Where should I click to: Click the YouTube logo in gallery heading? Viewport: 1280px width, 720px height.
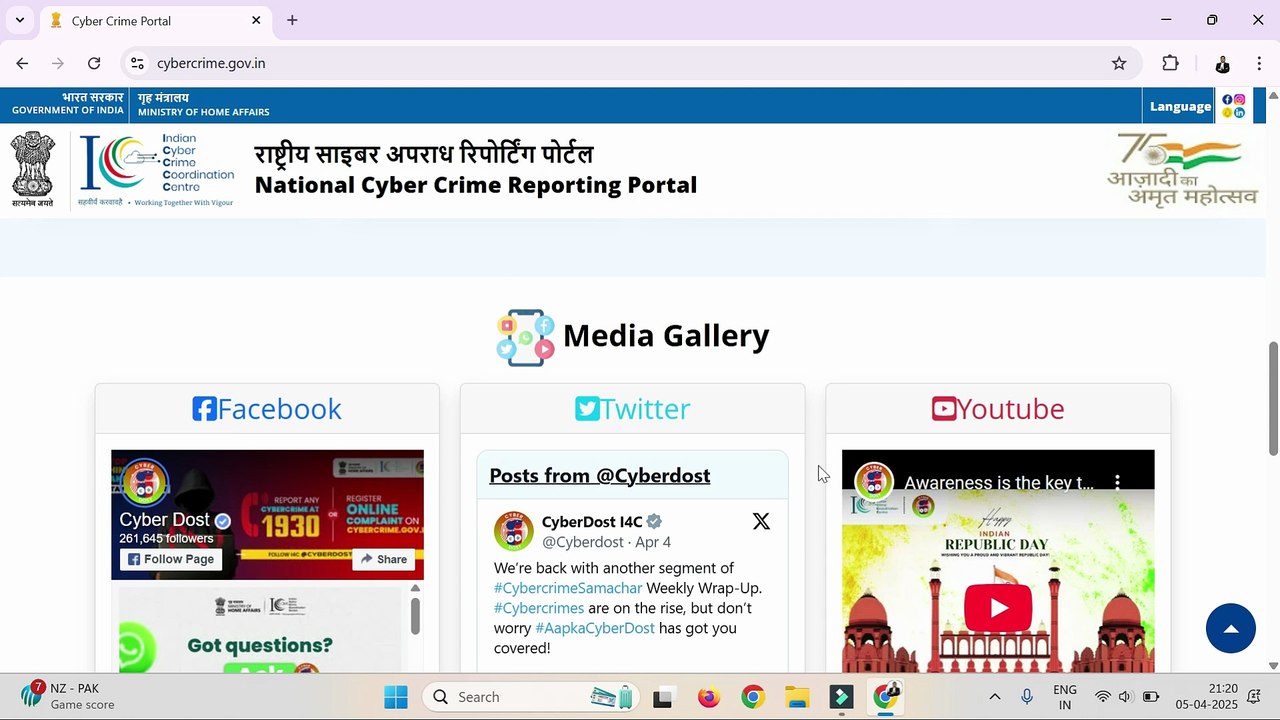coord(944,409)
